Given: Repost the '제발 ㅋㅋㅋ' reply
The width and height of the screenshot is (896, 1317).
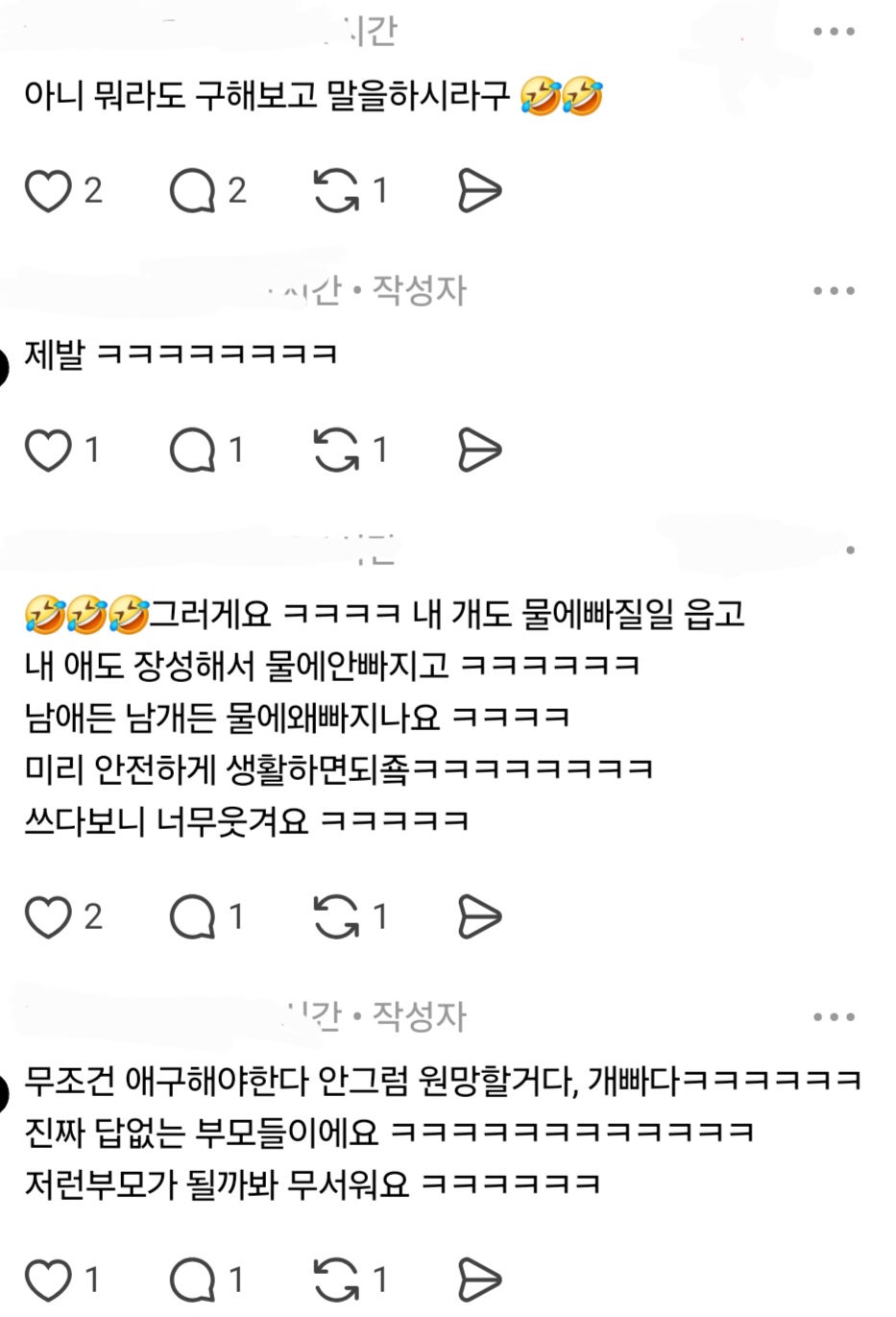Looking at the screenshot, I should pyautogui.click(x=336, y=450).
